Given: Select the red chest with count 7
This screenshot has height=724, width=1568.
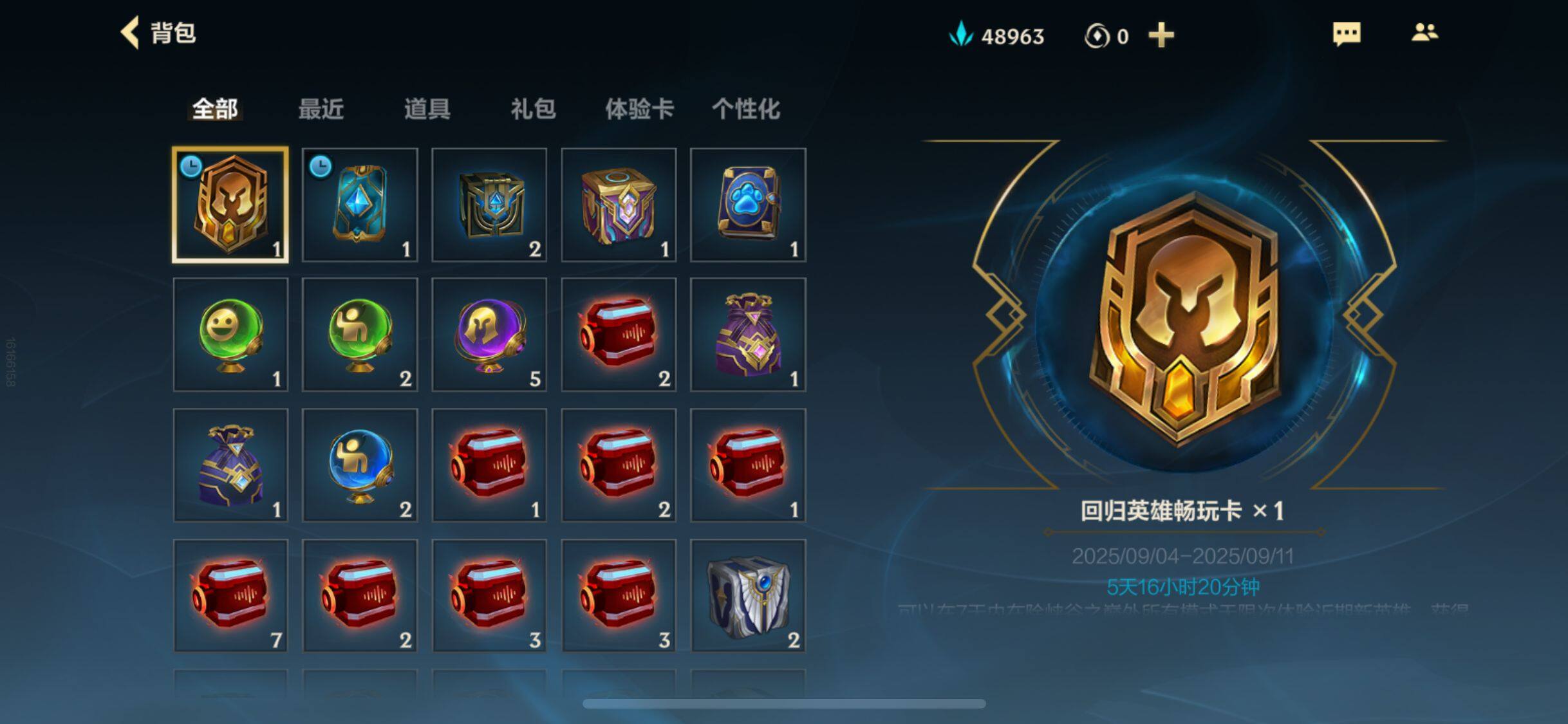Looking at the screenshot, I should click(x=230, y=596).
